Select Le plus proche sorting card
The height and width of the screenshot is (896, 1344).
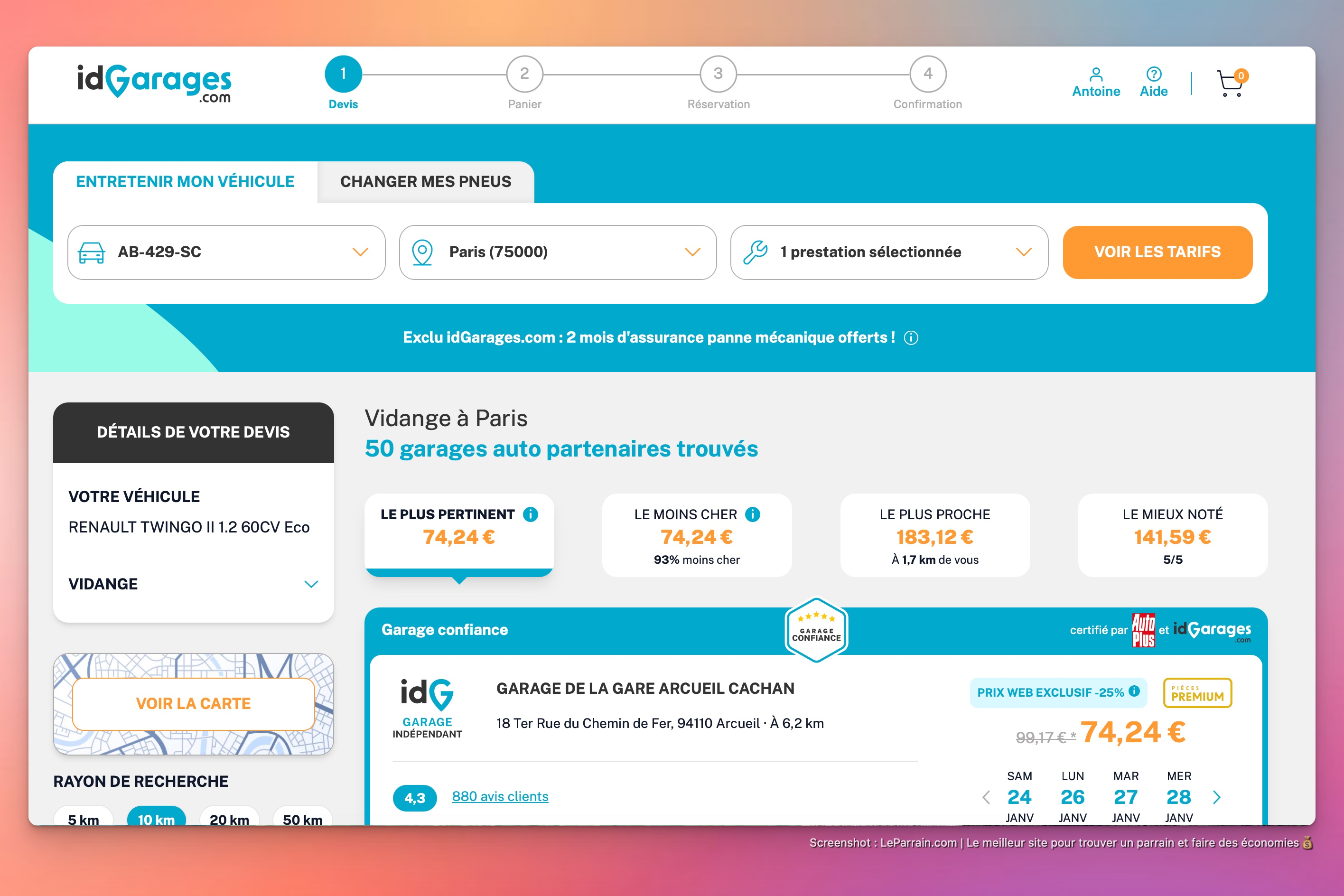(x=934, y=535)
